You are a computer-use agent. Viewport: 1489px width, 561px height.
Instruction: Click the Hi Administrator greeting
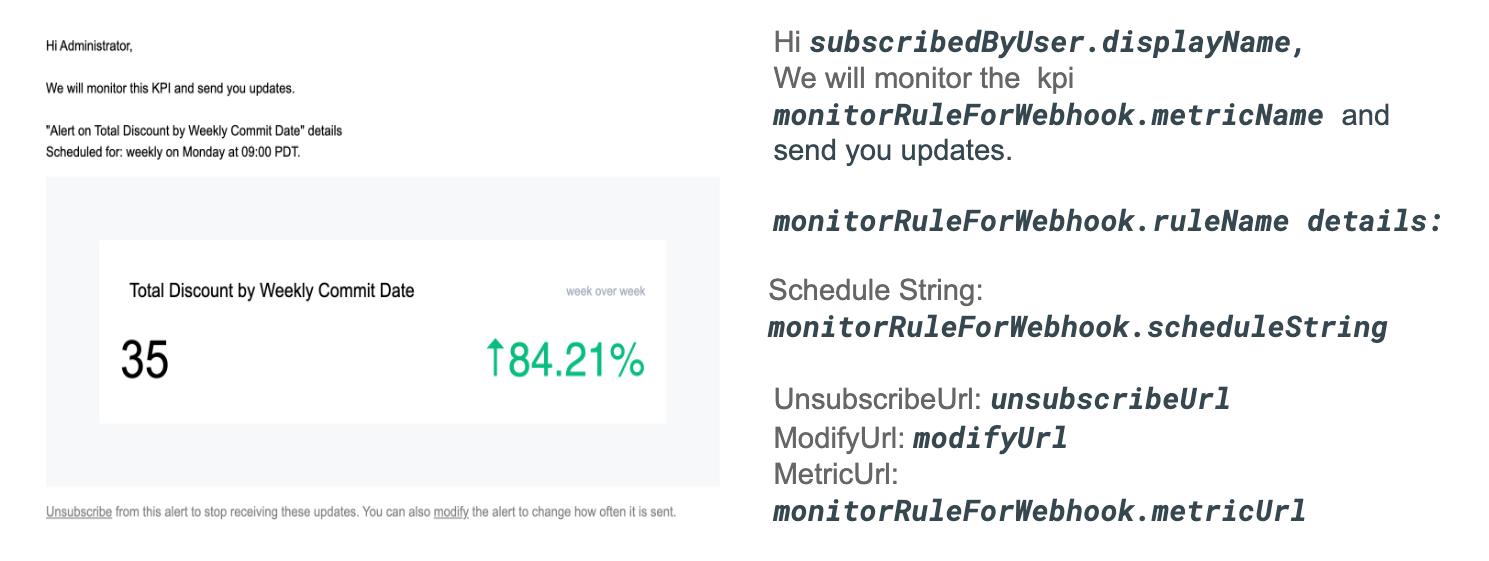tap(89, 45)
